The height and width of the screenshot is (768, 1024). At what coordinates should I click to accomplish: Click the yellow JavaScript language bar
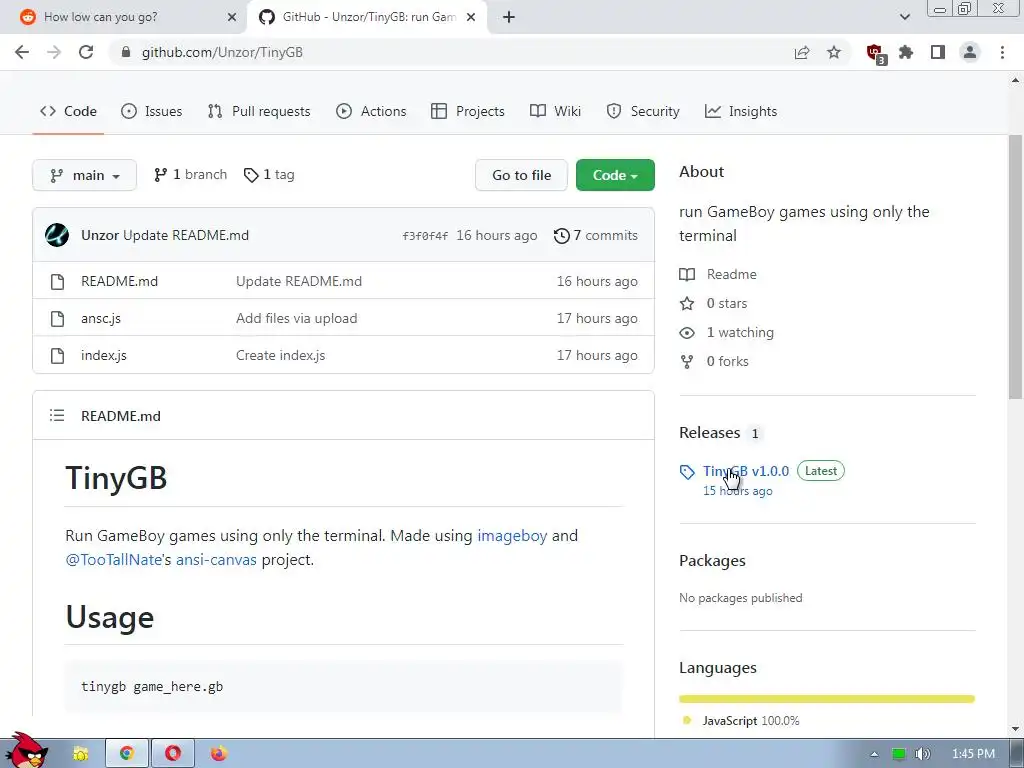click(827, 699)
